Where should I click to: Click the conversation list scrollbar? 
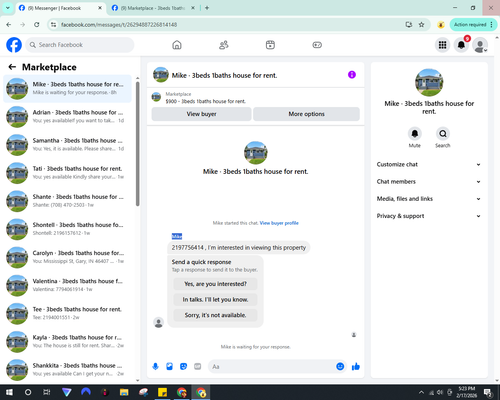click(138, 143)
